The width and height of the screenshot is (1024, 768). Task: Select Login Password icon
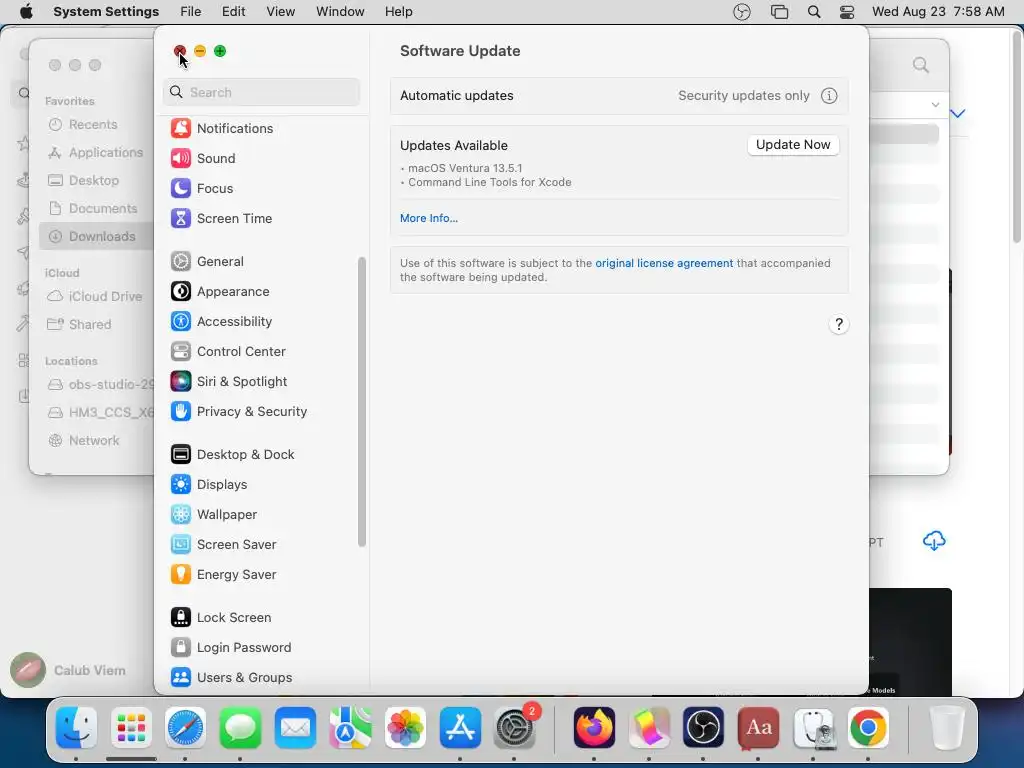(x=181, y=648)
